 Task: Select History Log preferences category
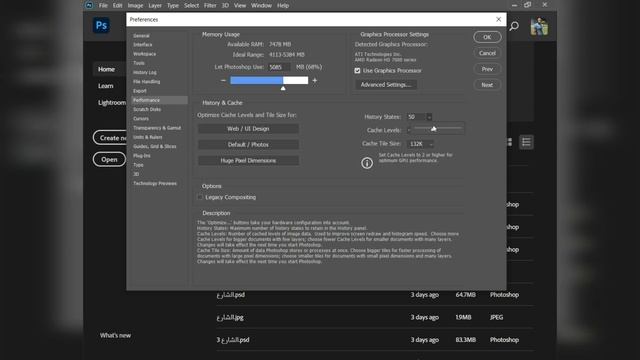click(144, 72)
